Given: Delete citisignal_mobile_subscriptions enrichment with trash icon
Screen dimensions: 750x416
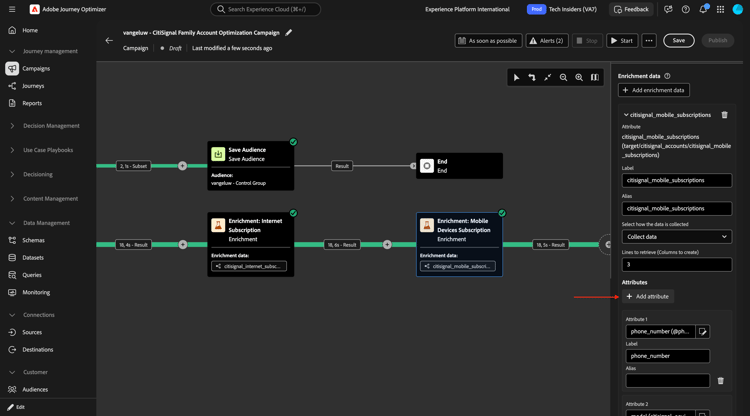Looking at the screenshot, I should [x=724, y=115].
